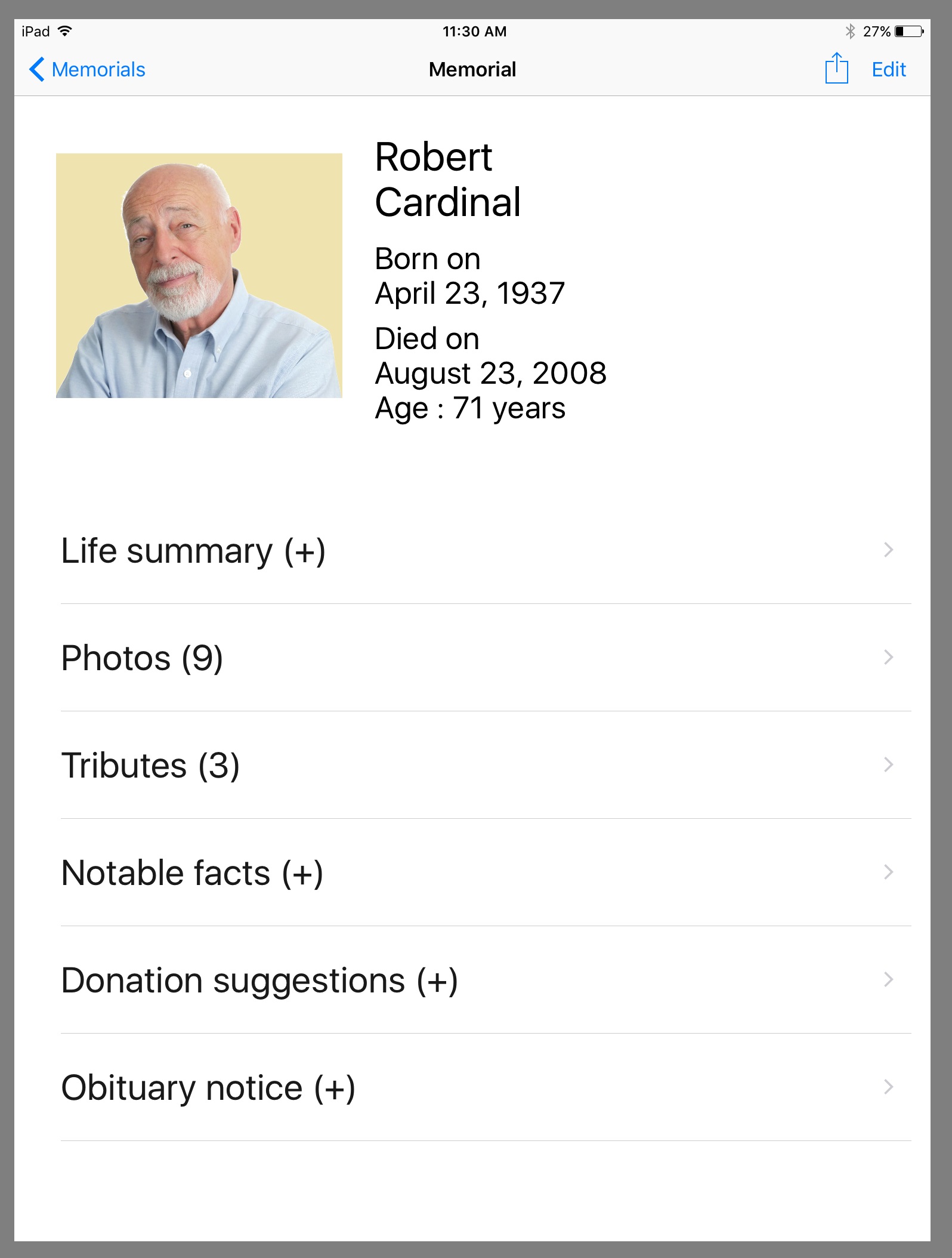Expand Photos via its right chevron
The image size is (952, 1258).
click(x=888, y=657)
